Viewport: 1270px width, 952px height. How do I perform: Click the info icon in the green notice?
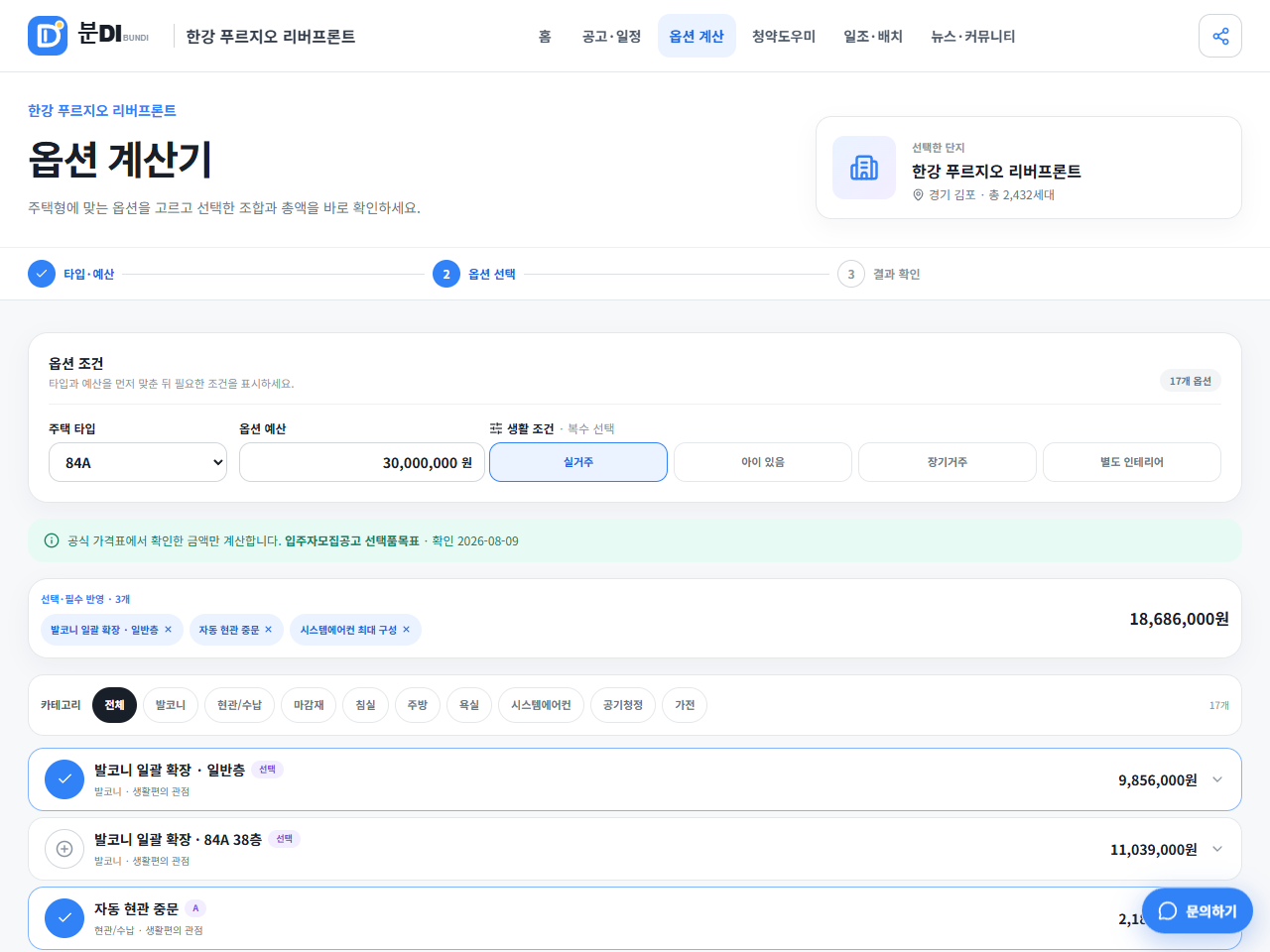click(52, 540)
